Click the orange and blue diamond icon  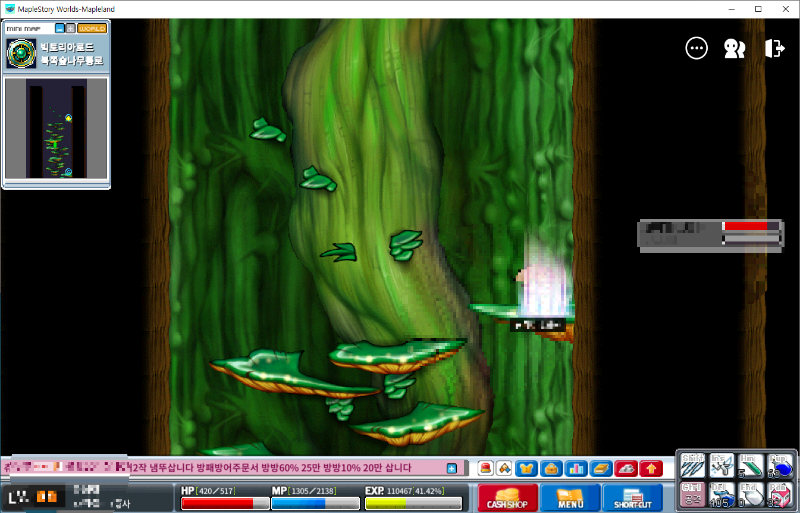pos(505,468)
